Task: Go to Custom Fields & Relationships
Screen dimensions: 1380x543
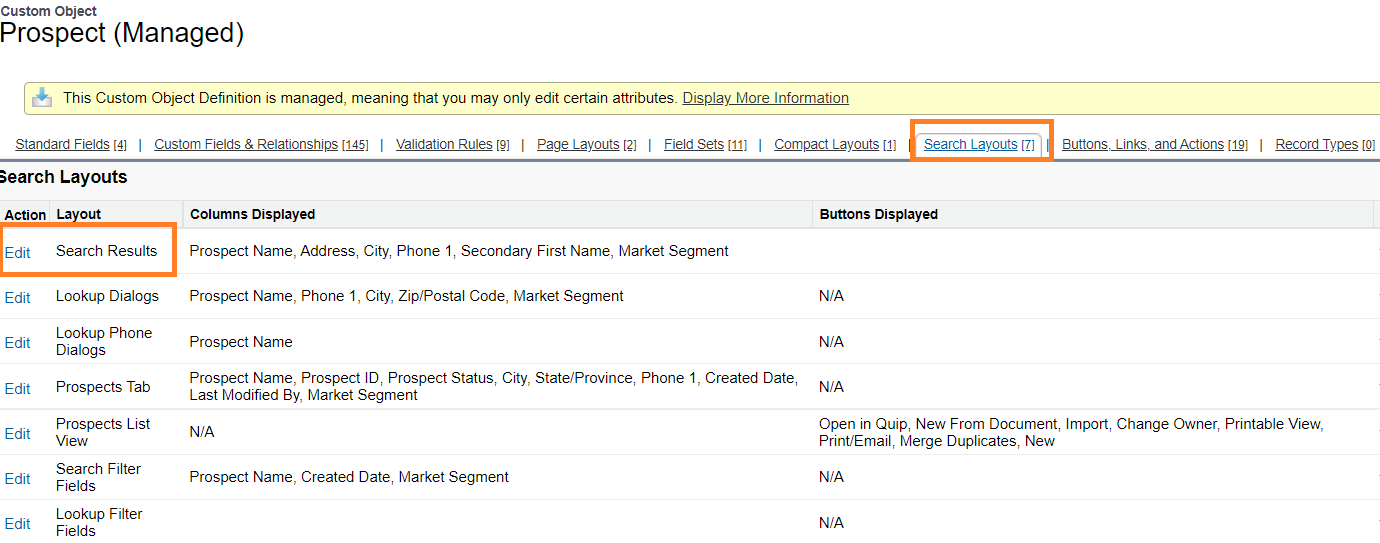Action: (246, 144)
